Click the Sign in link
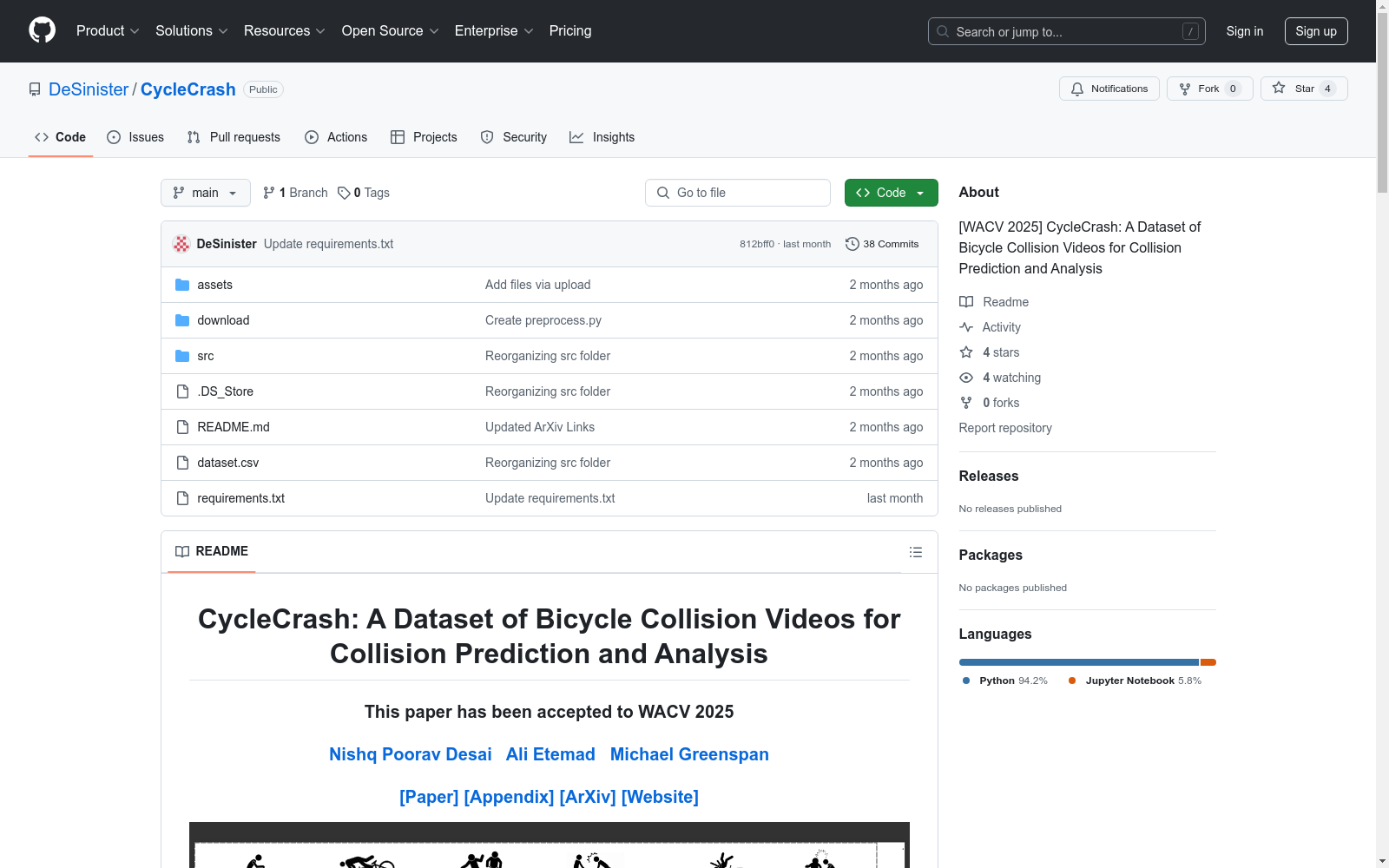The width and height of the screenshot is (1389, 868). (x=1245, y=31)
